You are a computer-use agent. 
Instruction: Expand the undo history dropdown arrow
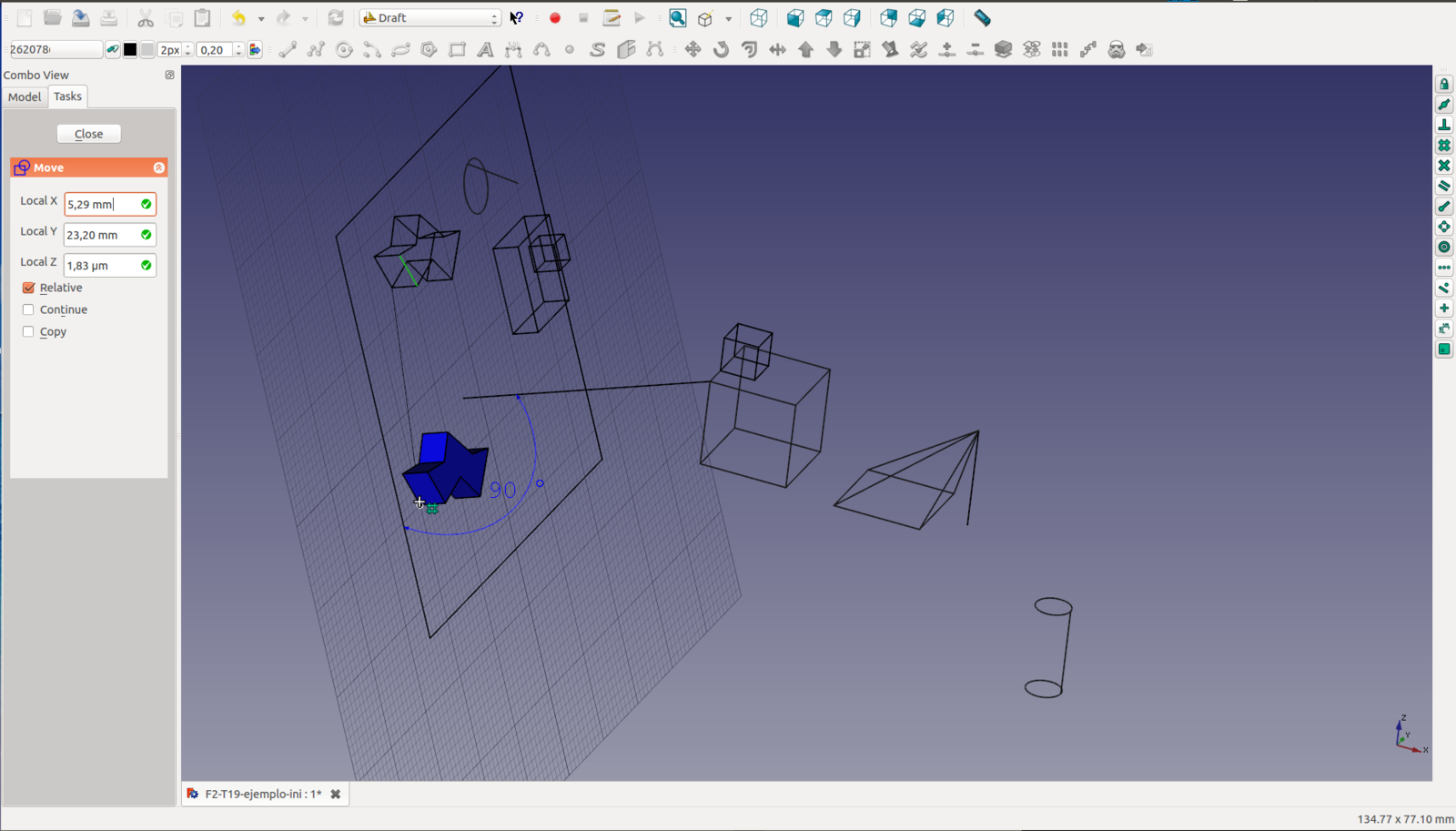261,19
